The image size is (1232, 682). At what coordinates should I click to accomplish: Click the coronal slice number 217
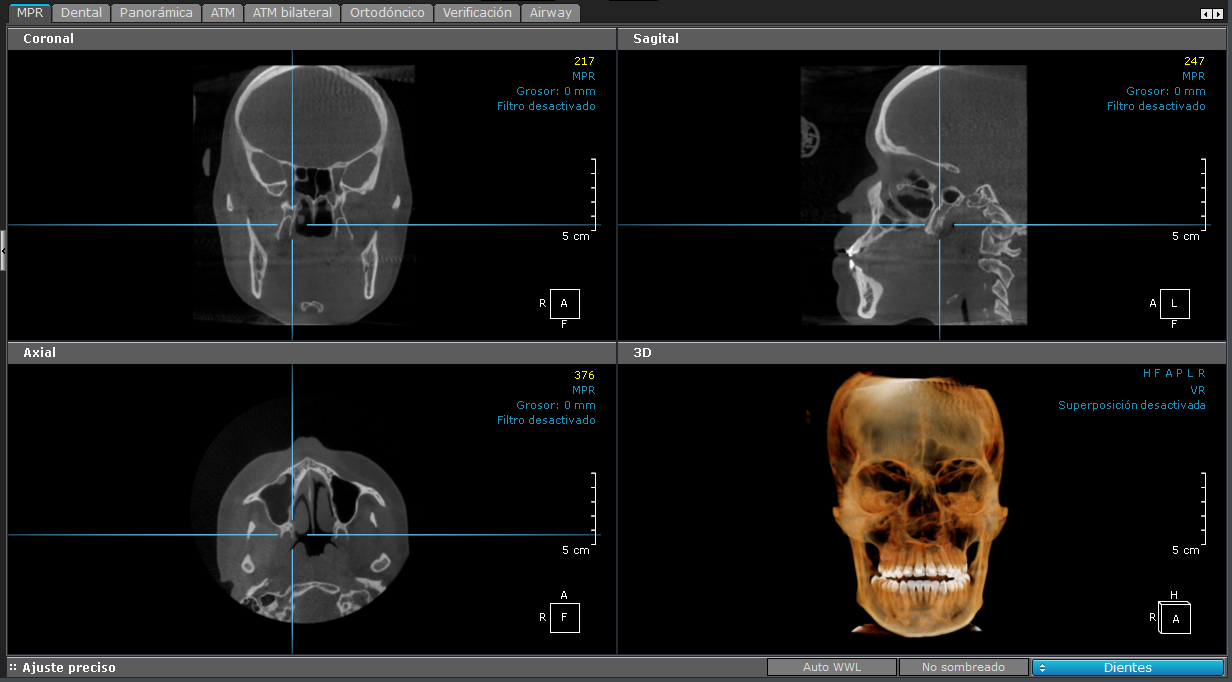click(x=584, y=61)
